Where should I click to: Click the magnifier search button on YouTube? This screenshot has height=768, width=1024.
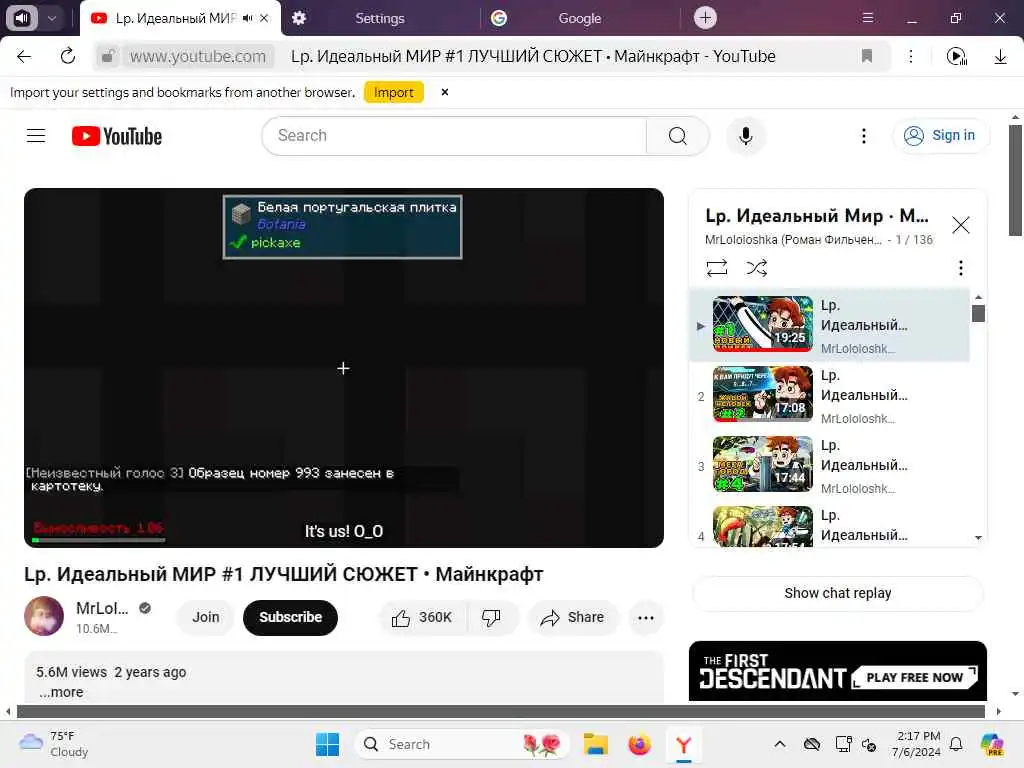(677, 136)
